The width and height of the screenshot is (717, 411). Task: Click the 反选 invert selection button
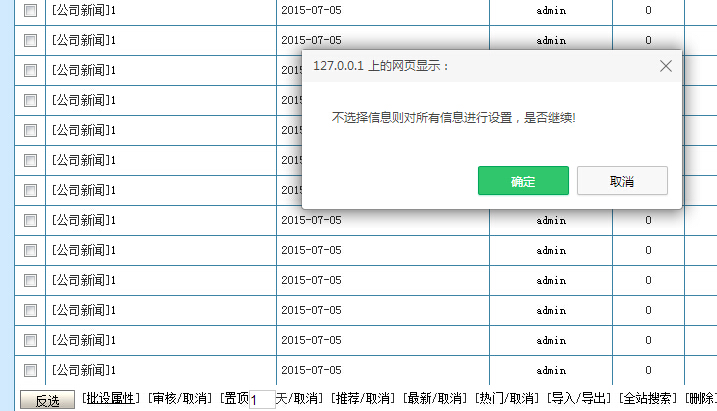click(x=48, y=401)
